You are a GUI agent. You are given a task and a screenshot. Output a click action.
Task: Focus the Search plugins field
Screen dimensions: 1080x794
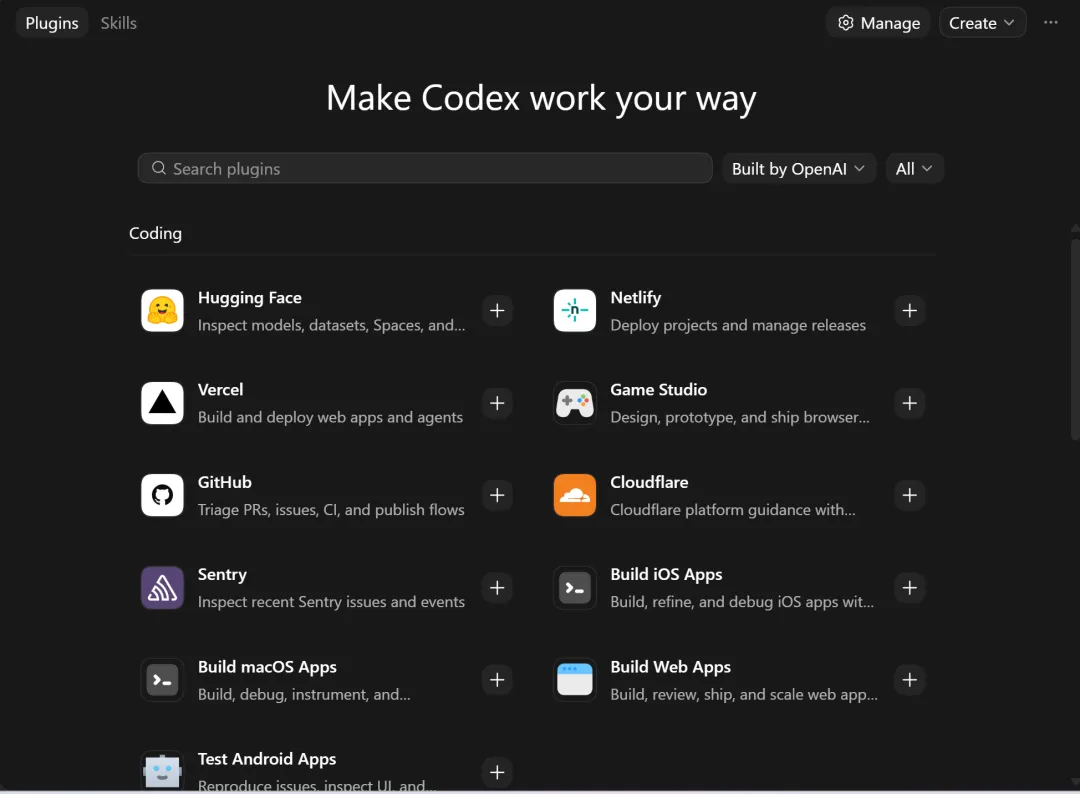tap(425, 168)
